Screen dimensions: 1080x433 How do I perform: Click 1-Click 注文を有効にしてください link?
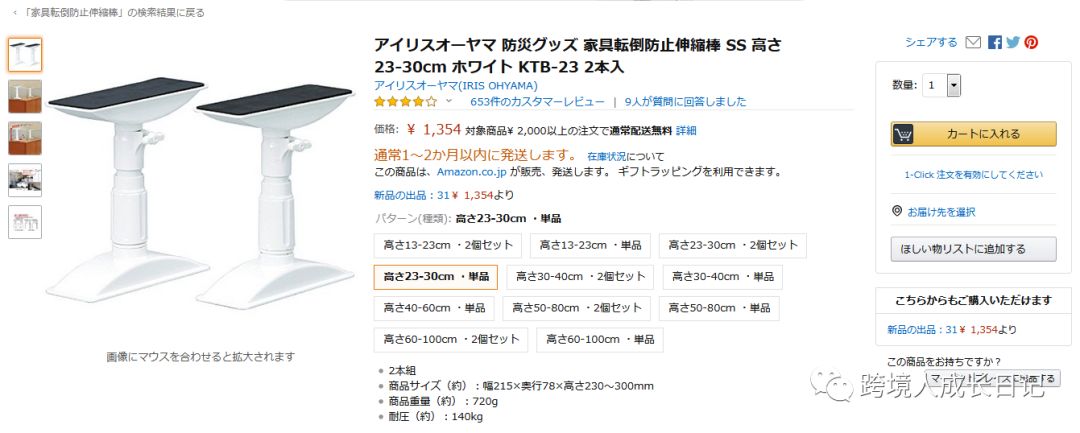pos(973,175)
